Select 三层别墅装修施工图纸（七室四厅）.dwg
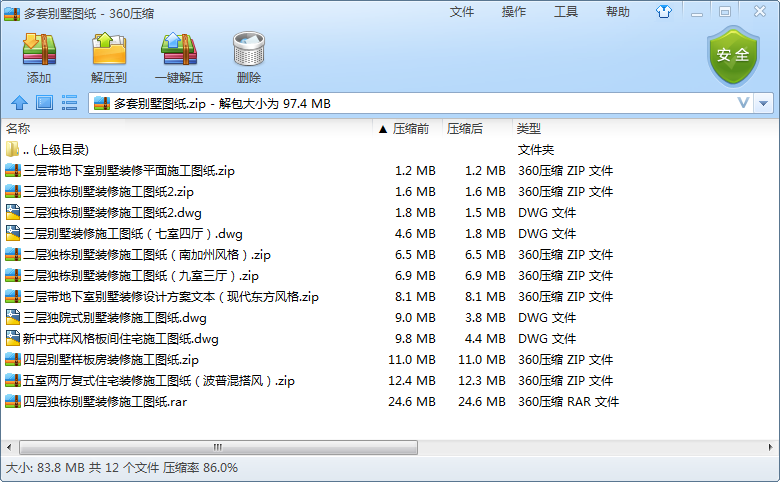Image resolution: width=780 pixels, height=482 pixels. pos(133,233)
